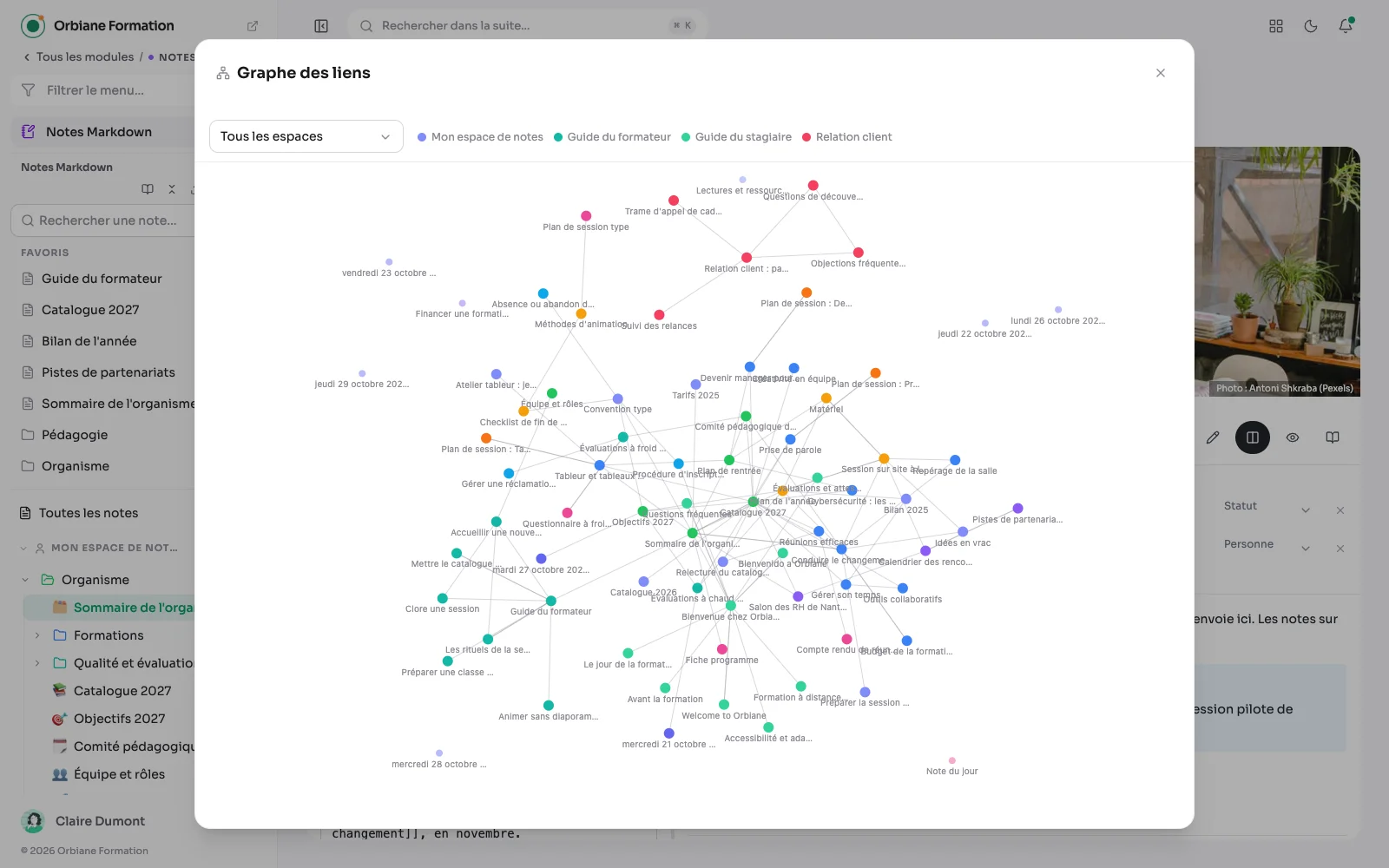Click the book icon in notes toolbar

click(x=148, y=189)
